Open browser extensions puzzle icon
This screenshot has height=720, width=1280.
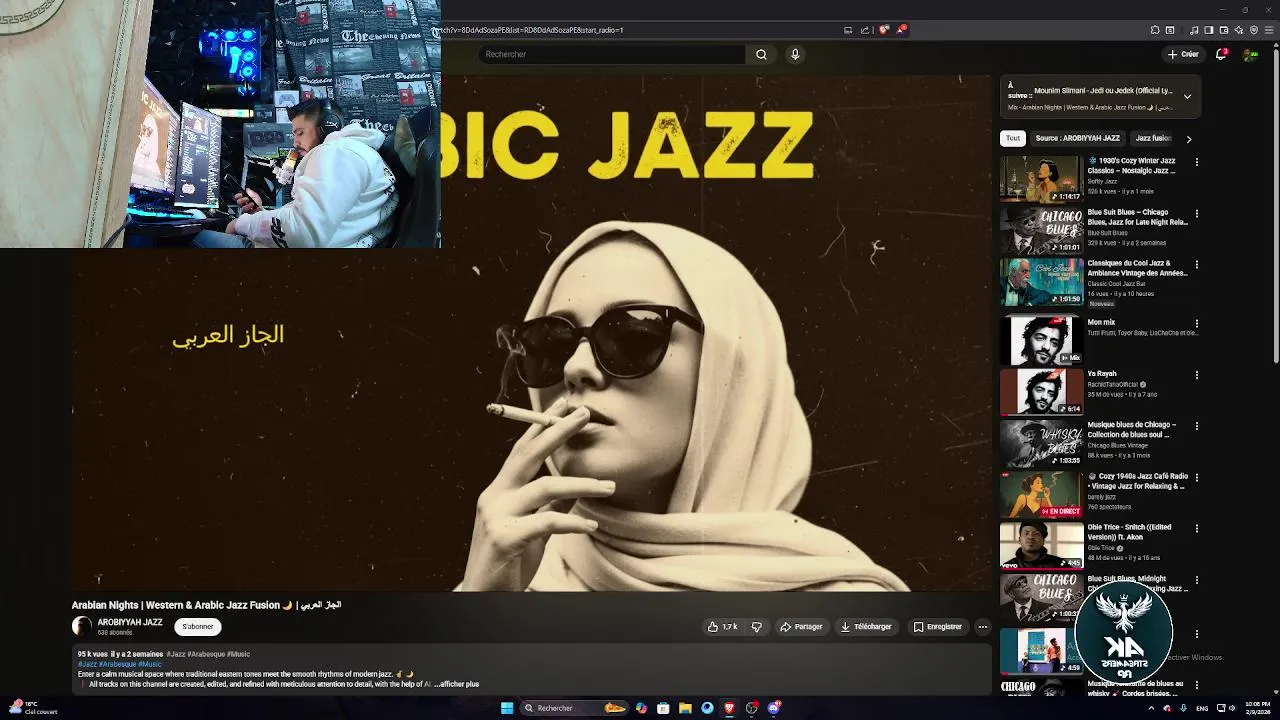(x=1155, y=30)
